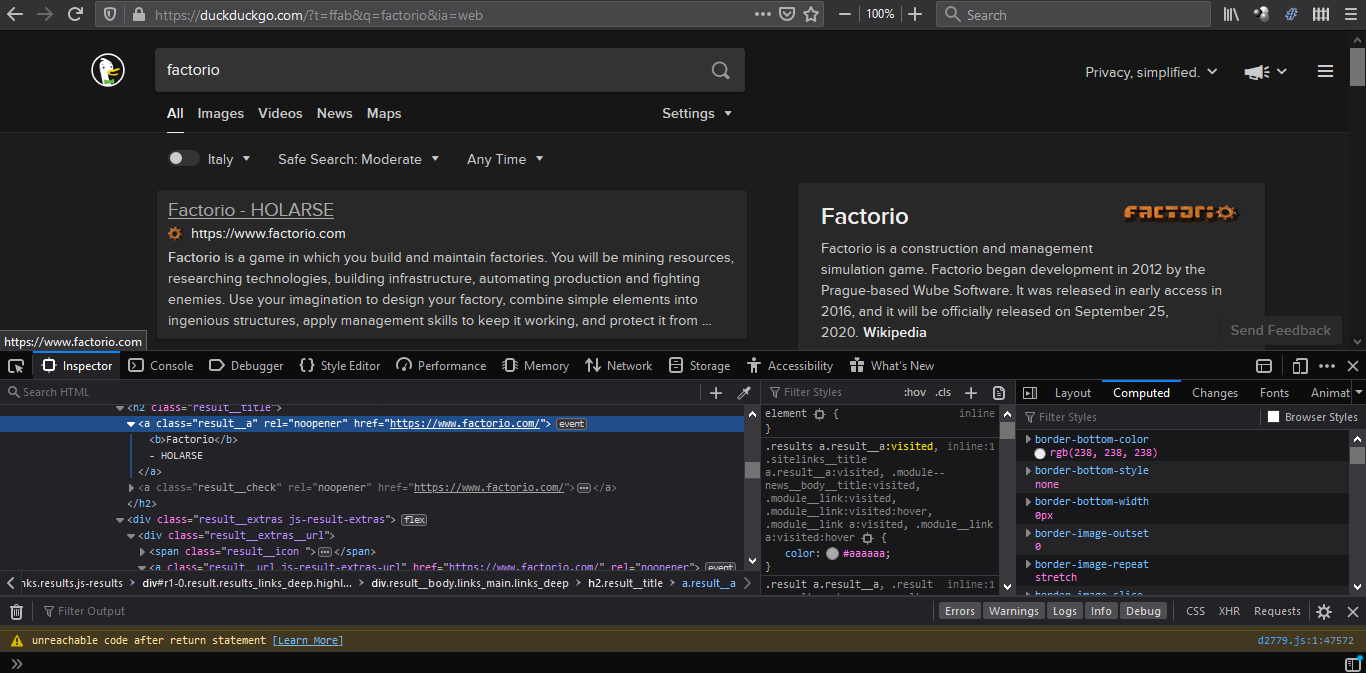Switch to multi-line editor mode icon
Image resolution: width=1366 pixels, height=673 pixels.
coord(1353,663)
